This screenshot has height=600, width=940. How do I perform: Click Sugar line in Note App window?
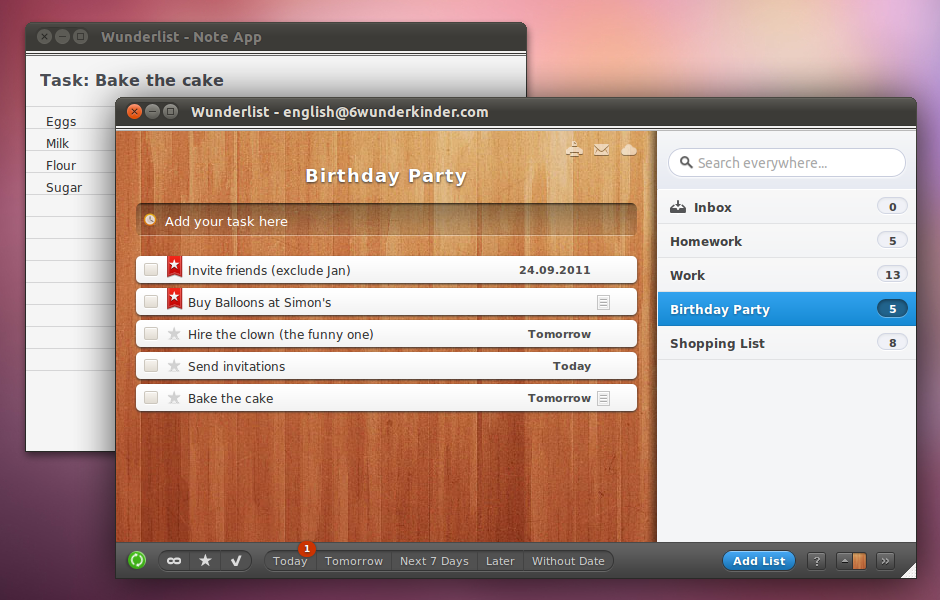pyautogui.click(x=64, y=188)
